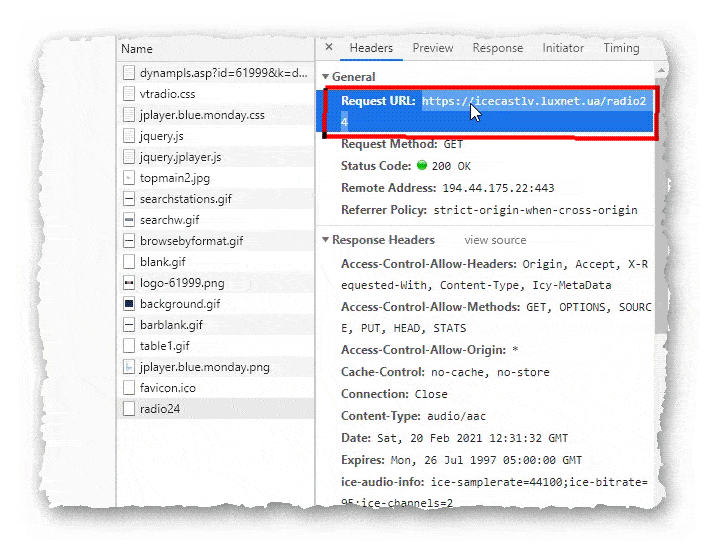704x544 pixels.
Task: Click the image icon beside topmain2.jpg
Action: pyautogui.click(x=129, y=178)
